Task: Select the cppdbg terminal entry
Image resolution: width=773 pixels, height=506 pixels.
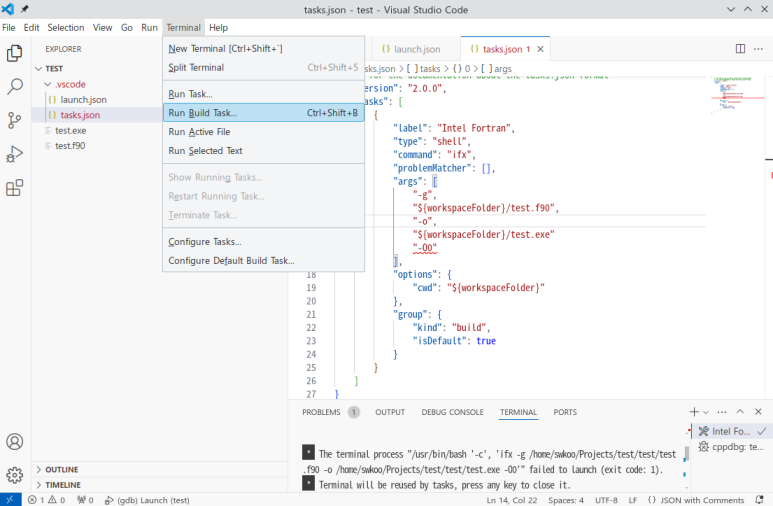Action: [732, 447]
